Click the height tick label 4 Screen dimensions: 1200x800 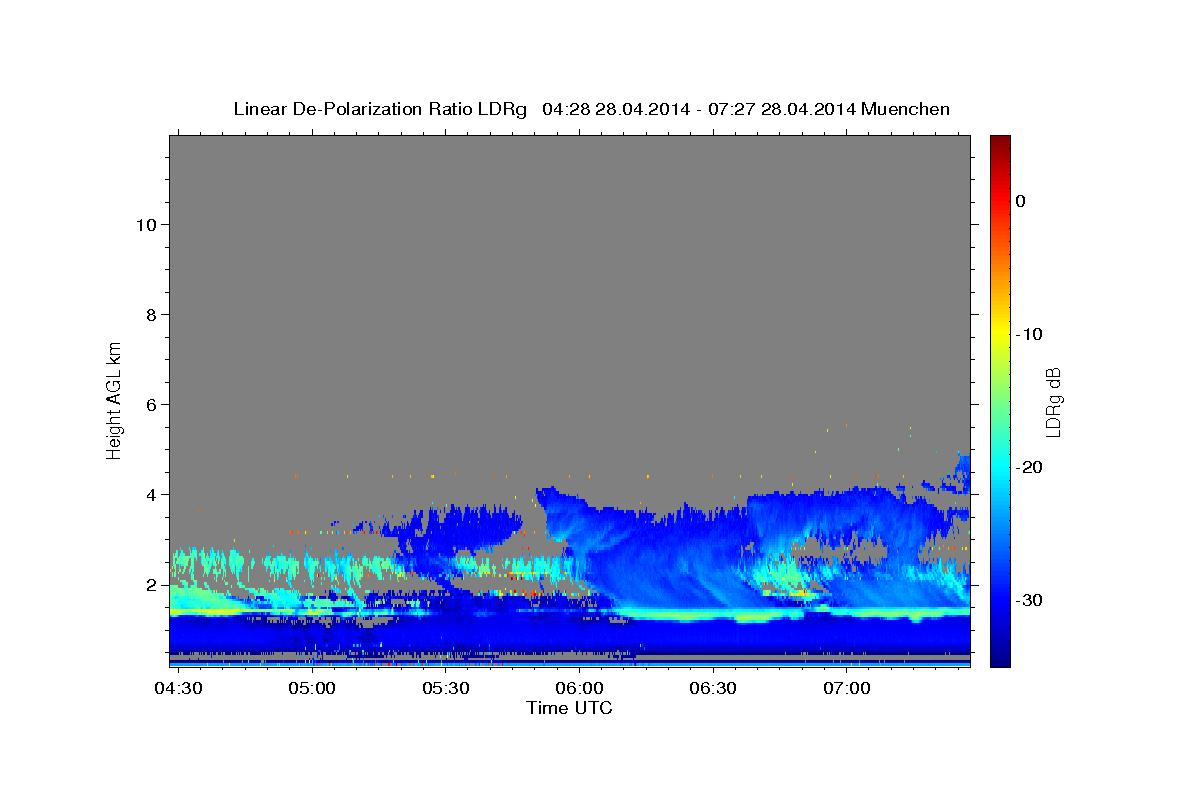click(152, 495)
